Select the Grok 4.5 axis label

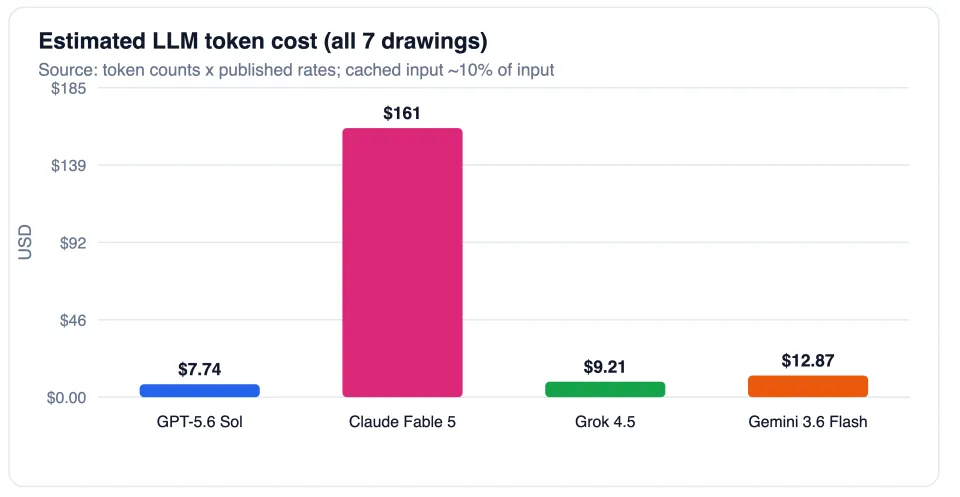click(x=605, y=422)
